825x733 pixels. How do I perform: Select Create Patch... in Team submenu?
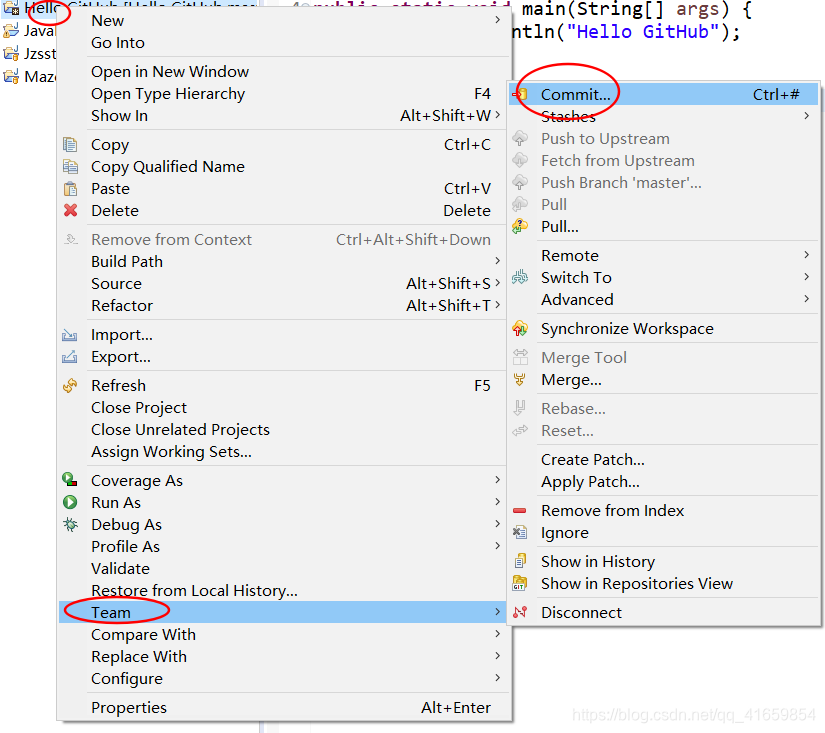(663, 459)
